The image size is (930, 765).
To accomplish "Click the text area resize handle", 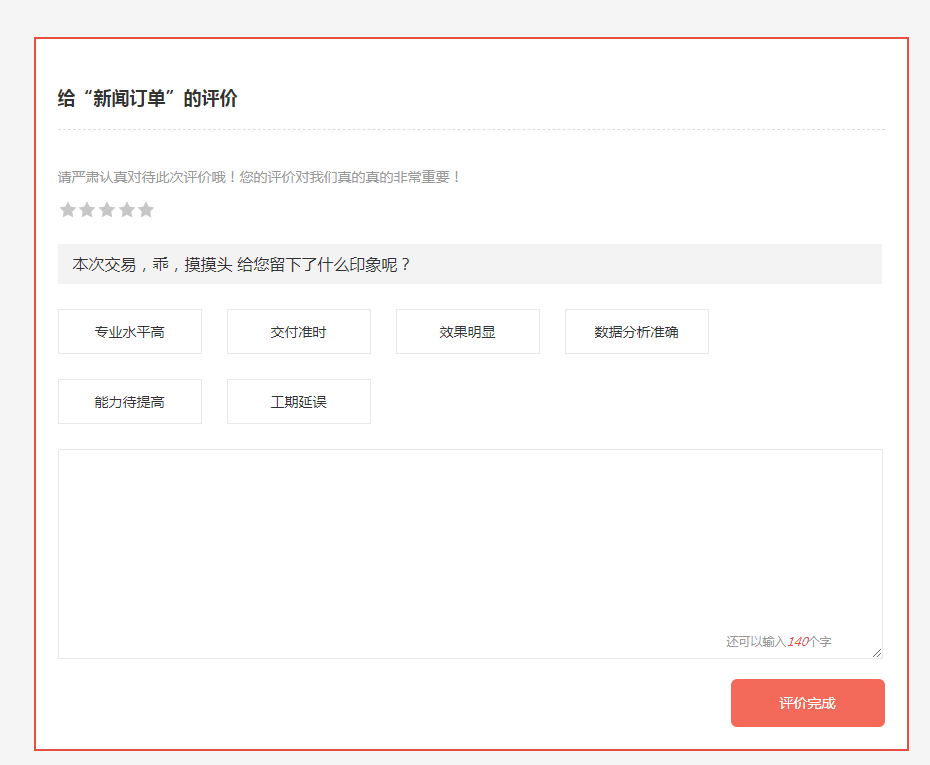I will click(877, 653).
